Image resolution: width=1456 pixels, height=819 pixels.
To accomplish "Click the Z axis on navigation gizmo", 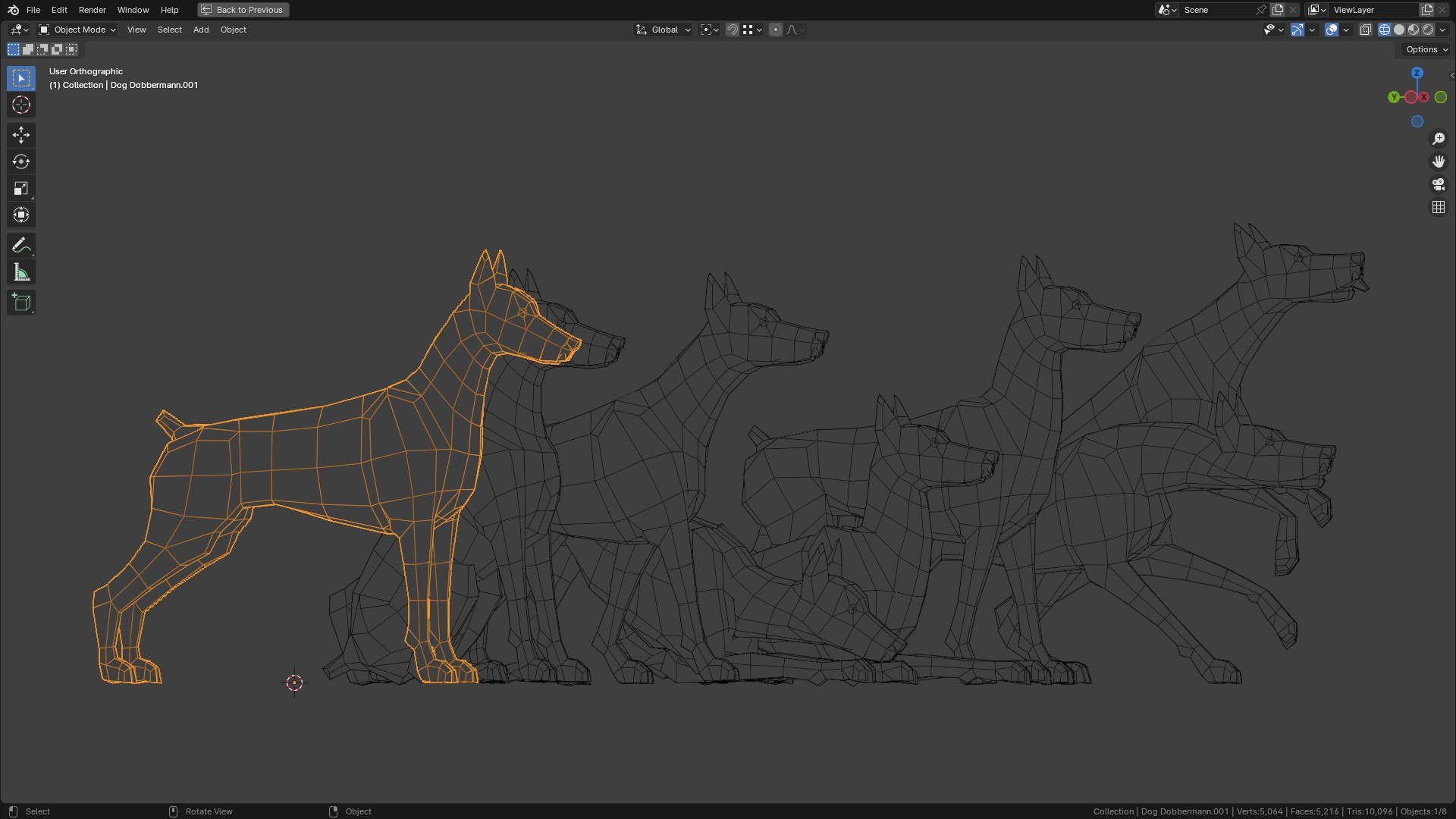I will coord(1417,73).
